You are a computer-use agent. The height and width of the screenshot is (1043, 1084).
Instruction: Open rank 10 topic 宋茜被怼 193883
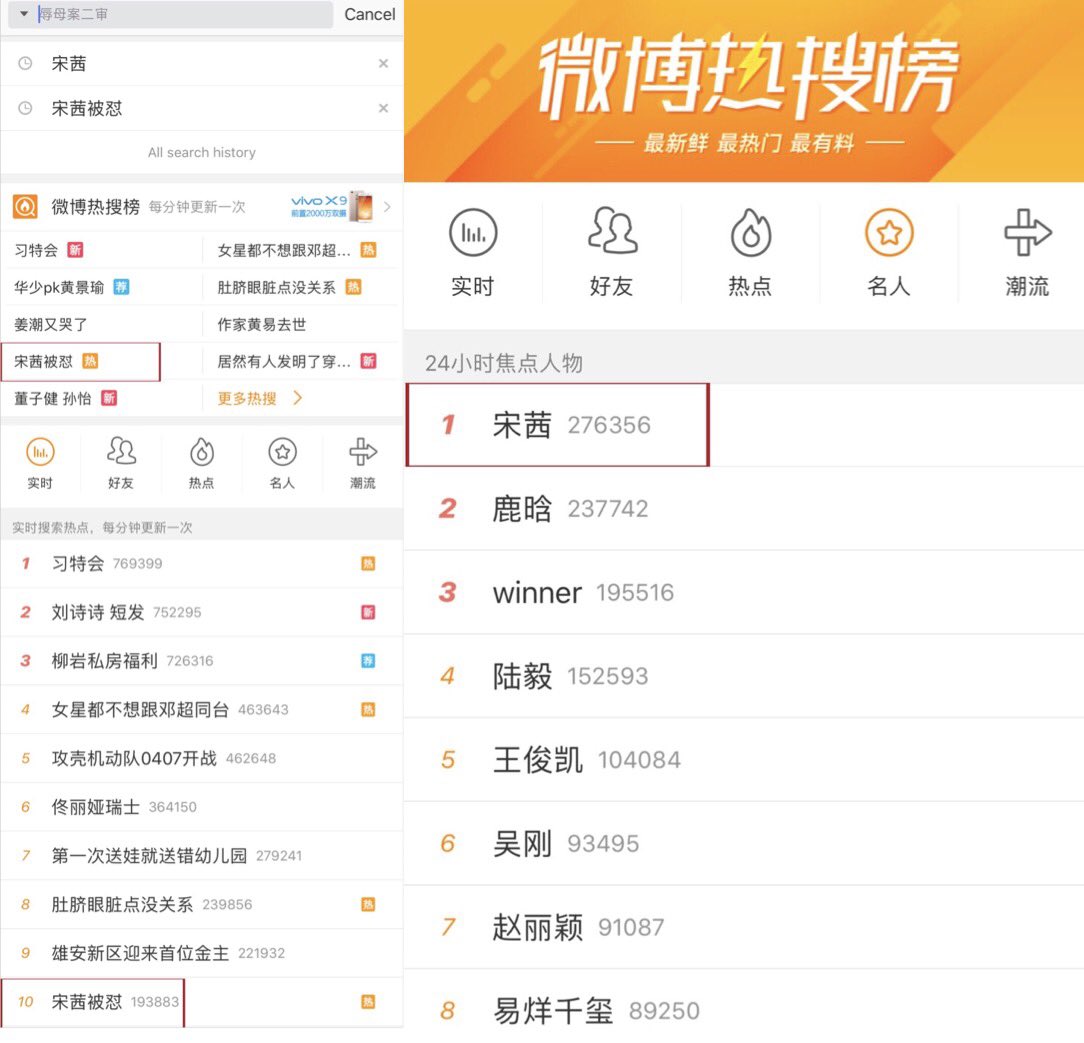click(x=201, y=1002)
